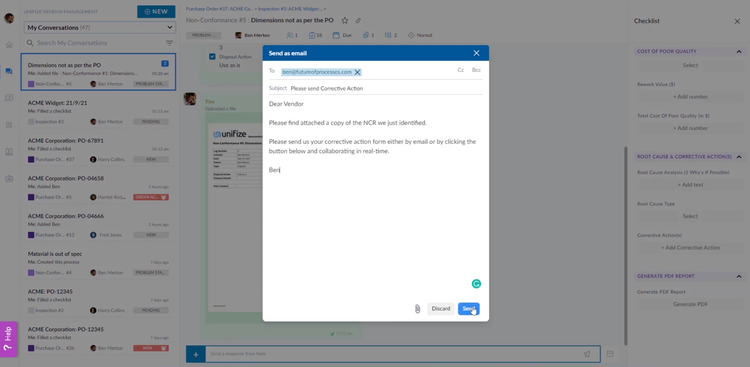Open the Cost of Poor Quality Select dropdown

point(690,65)
